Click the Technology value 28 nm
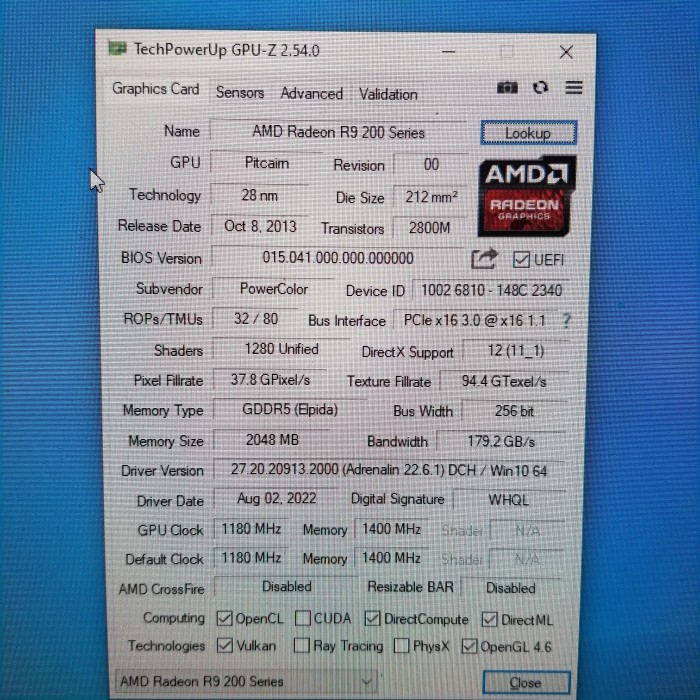The width and height of the screenshot is (700, 700). 259,195
